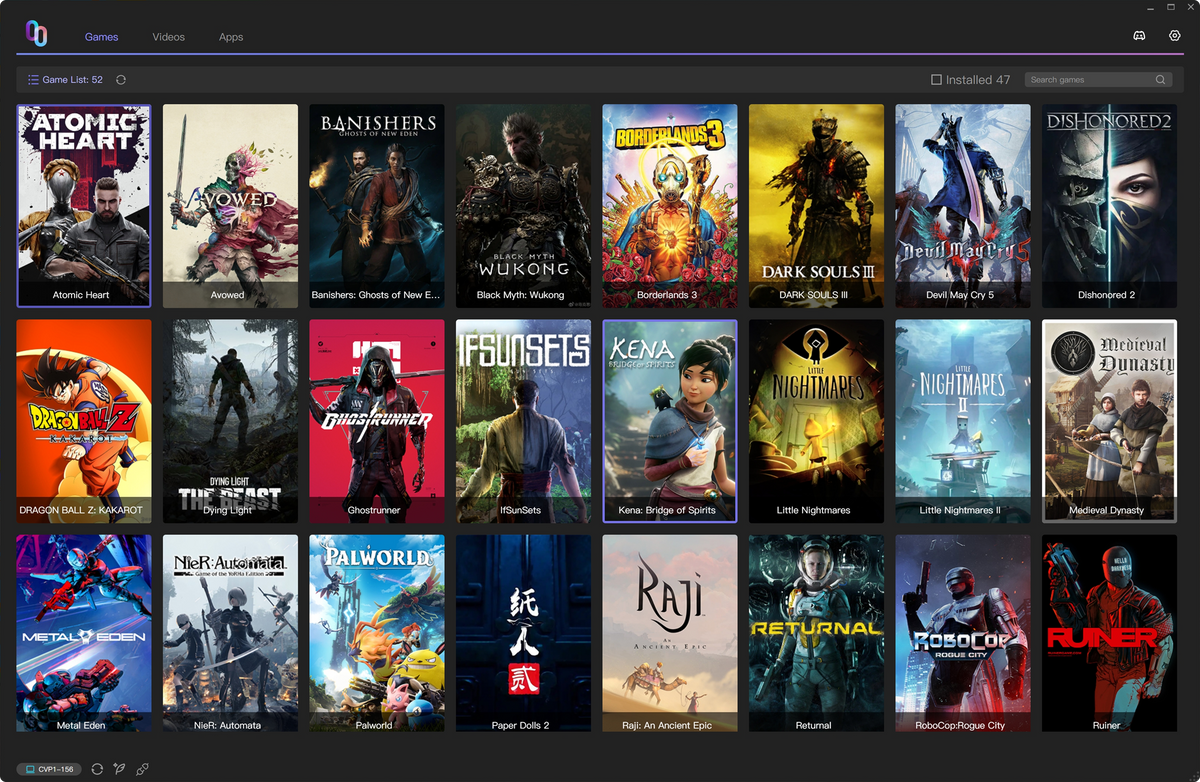Switch to the Apps tab
The width and height of the screenshot is (1200, 782).
click(231, 37)
